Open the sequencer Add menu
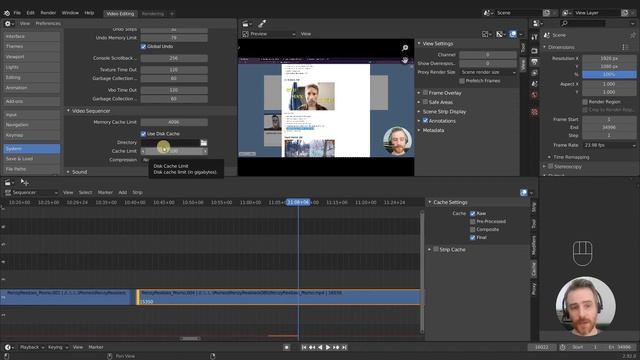The height and width of the screenshot is (360, 640). [122, 193]
